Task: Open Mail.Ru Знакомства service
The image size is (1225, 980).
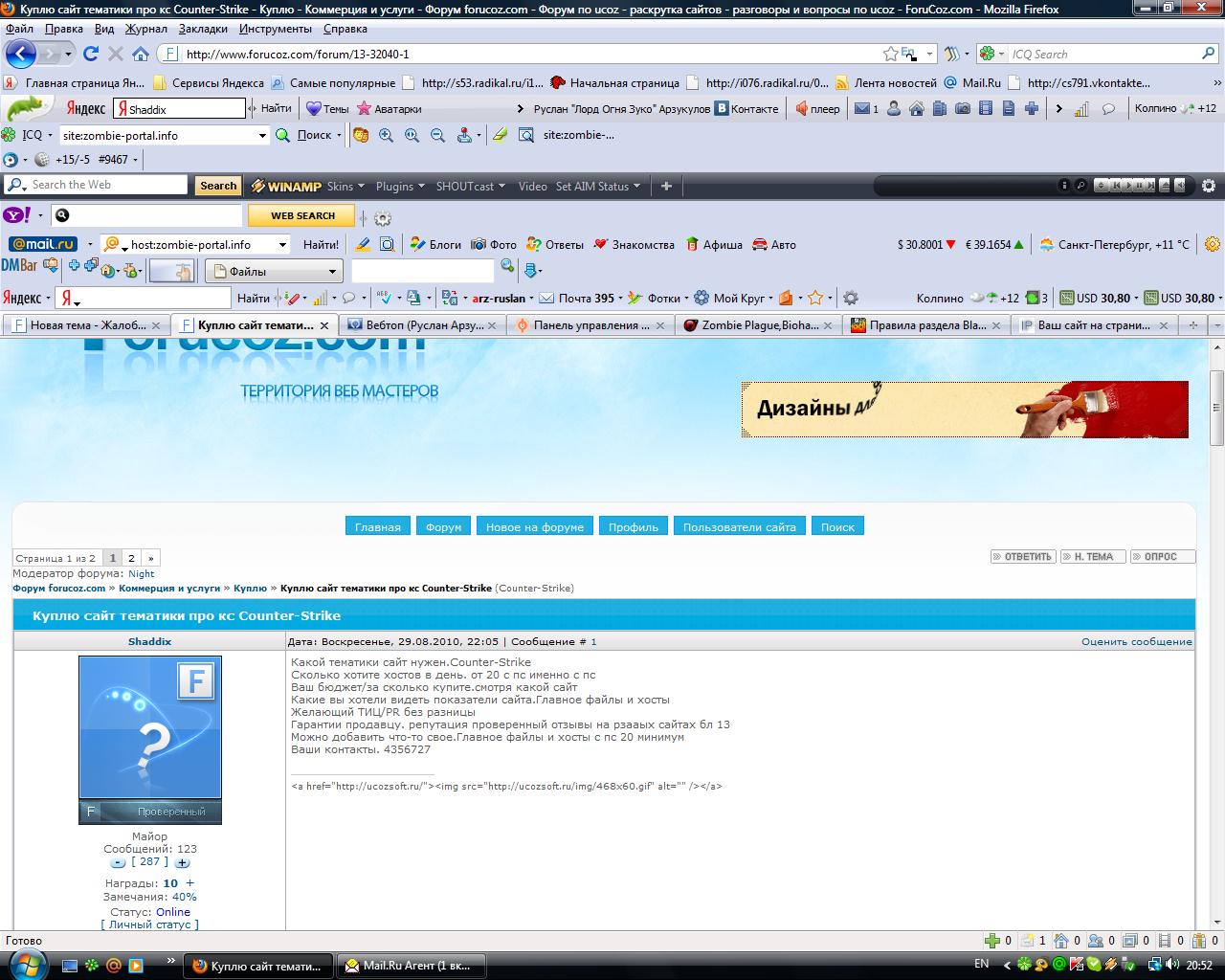Action: [x=635, y=244]
